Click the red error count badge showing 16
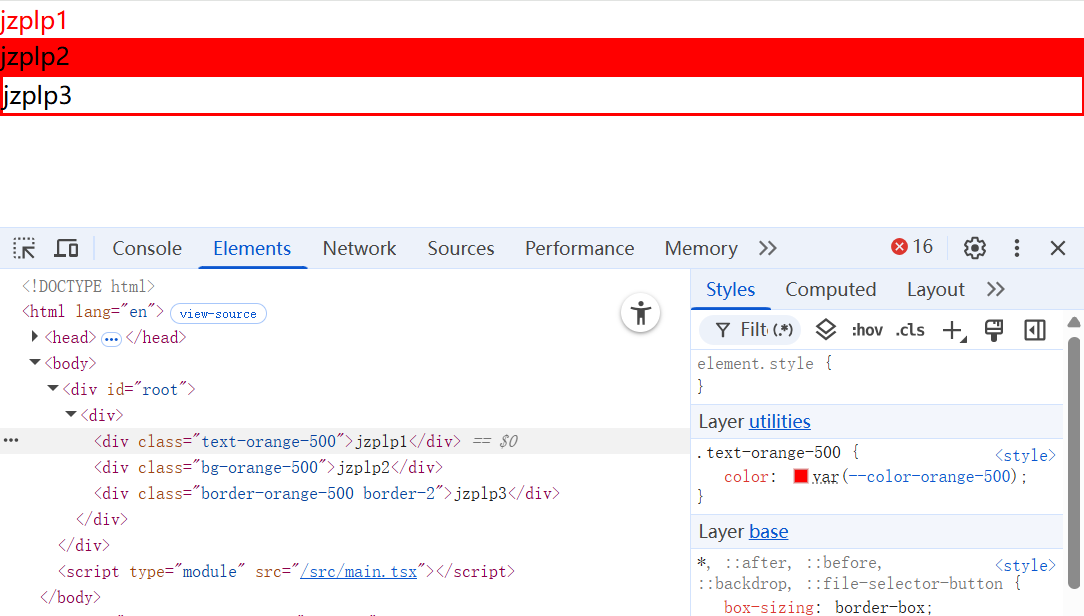 (912, 247)
